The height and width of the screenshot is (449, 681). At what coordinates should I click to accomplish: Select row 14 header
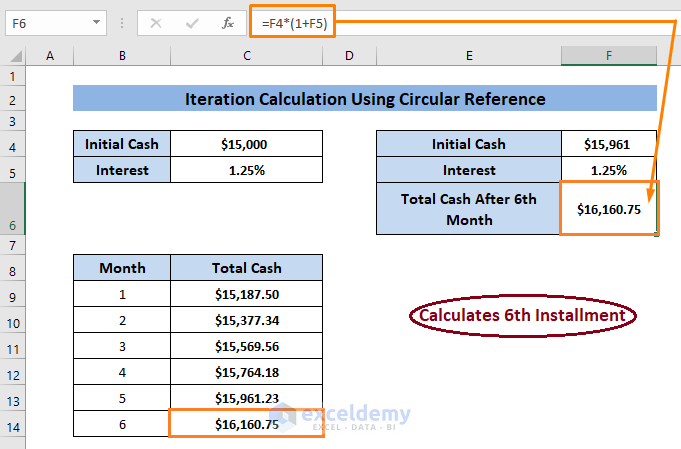pyautogui.click(x=15, y=424)
